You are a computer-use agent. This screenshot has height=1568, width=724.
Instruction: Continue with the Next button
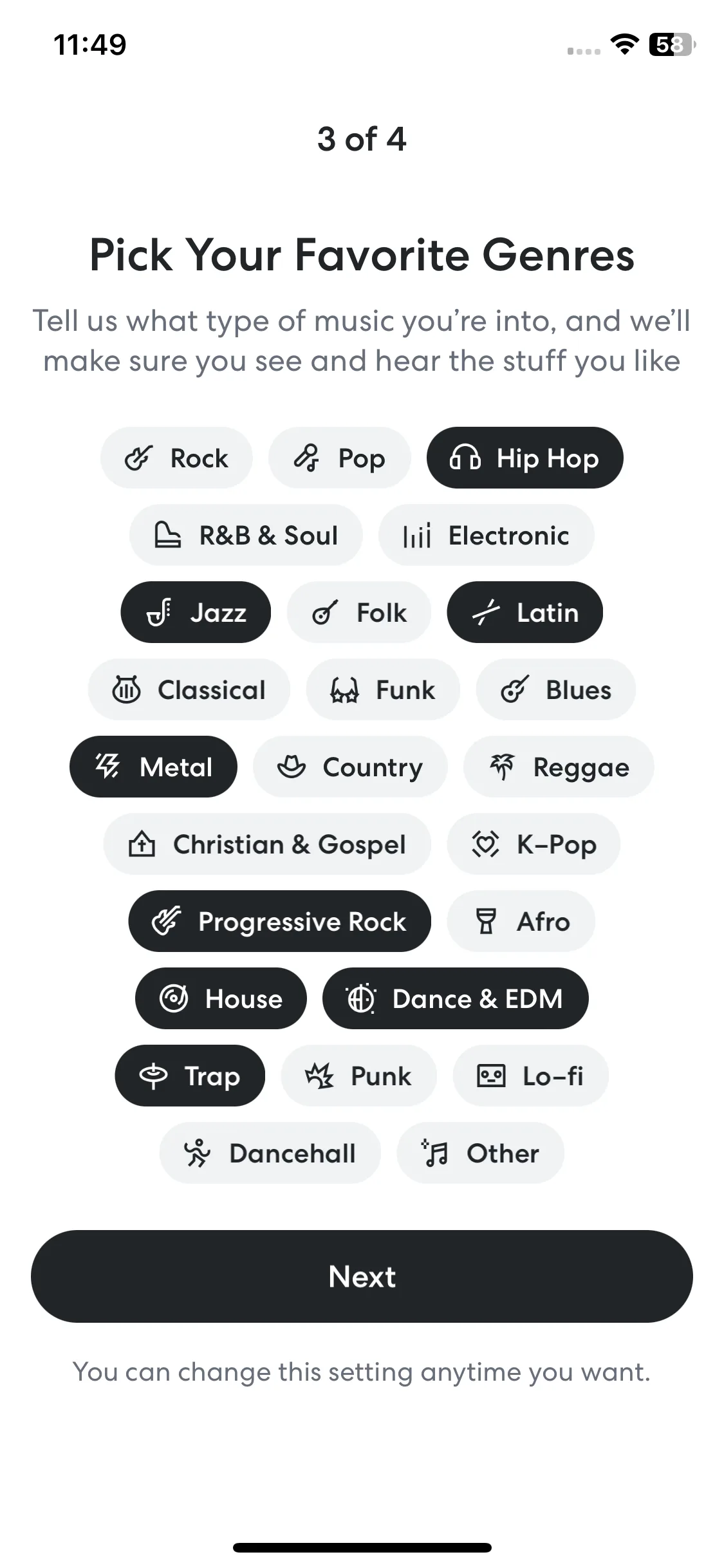click(x=362, y=1276)
